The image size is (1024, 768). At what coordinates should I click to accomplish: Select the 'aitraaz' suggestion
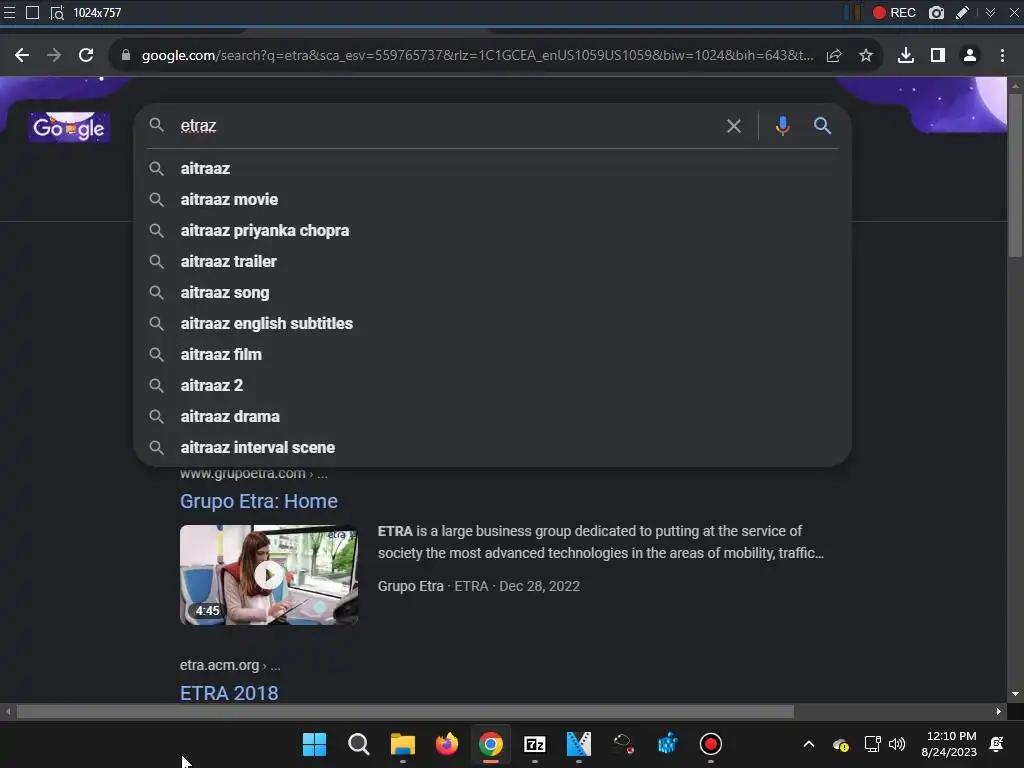click(492, 168)
